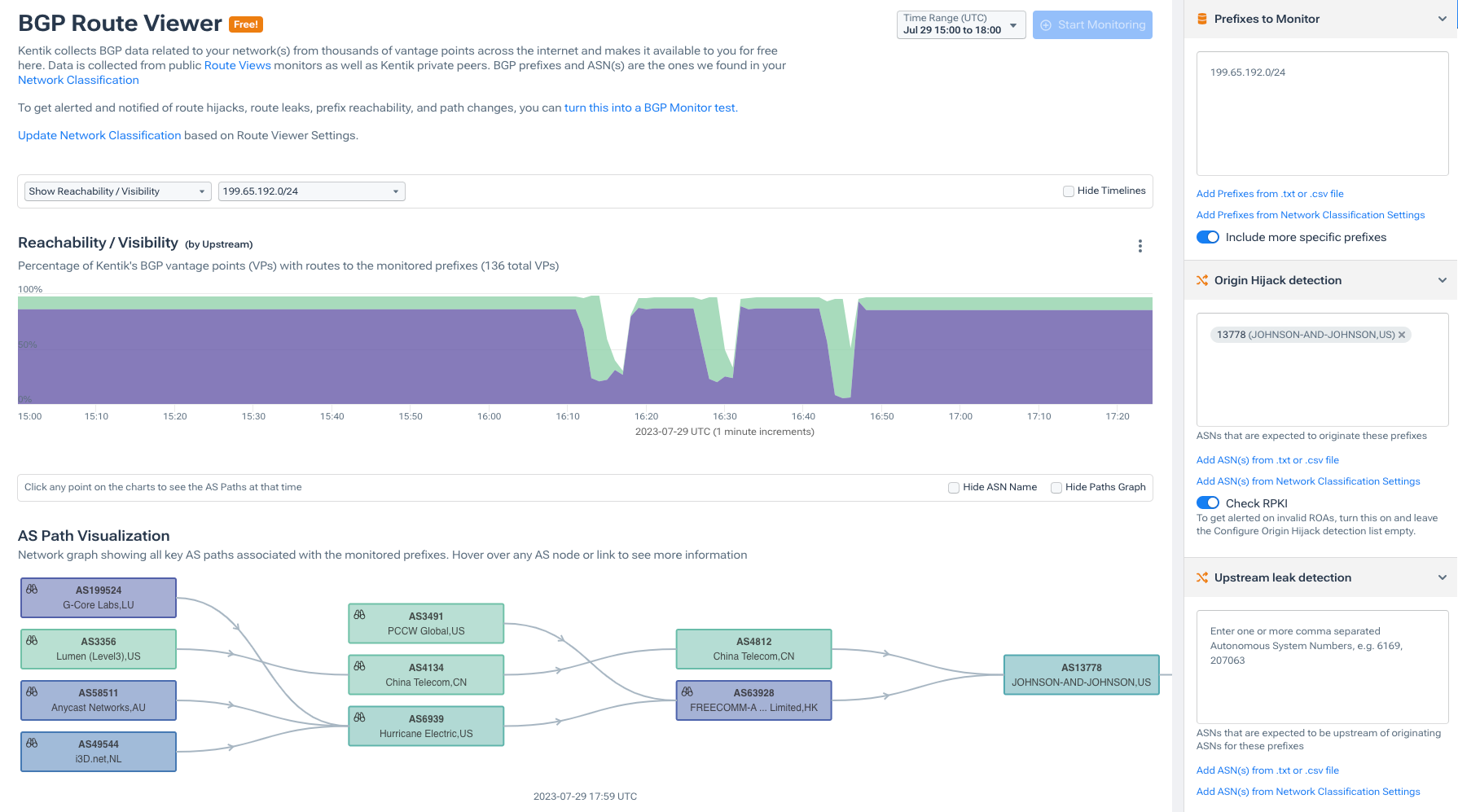Image resolution: width=1458 pixels, height=812 pixels.
Task: Click the shuffle icon beside Origin Hijack detection
Action: [x=1202, y=279]
